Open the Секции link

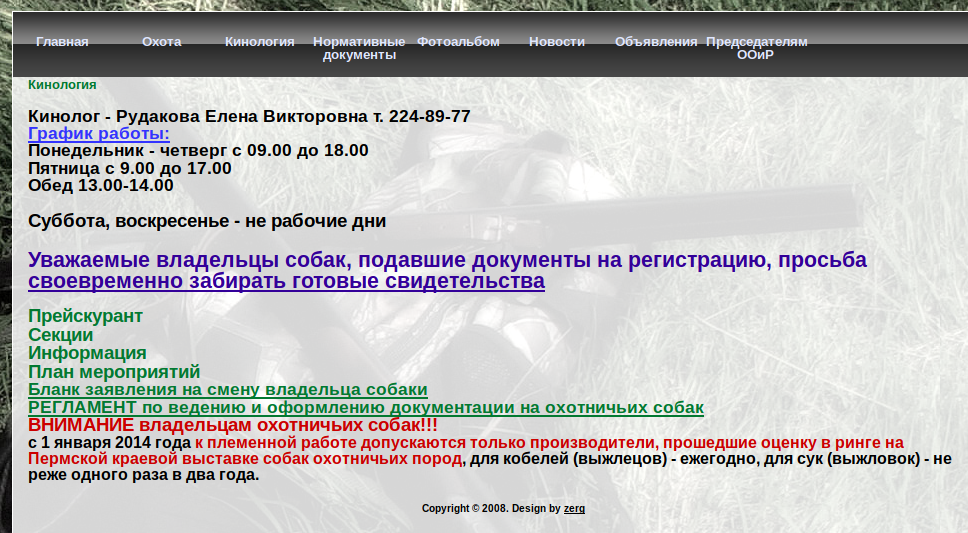pyautogui.click(x=60, y=335)
